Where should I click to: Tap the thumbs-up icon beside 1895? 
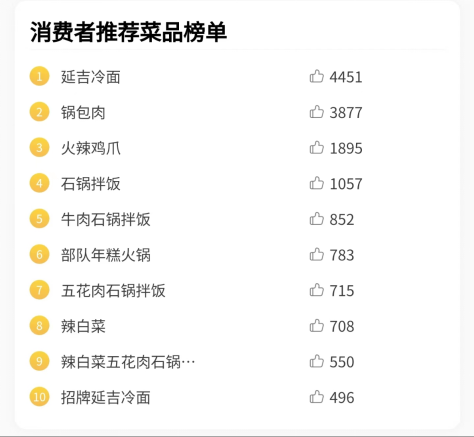click(316, 148)
